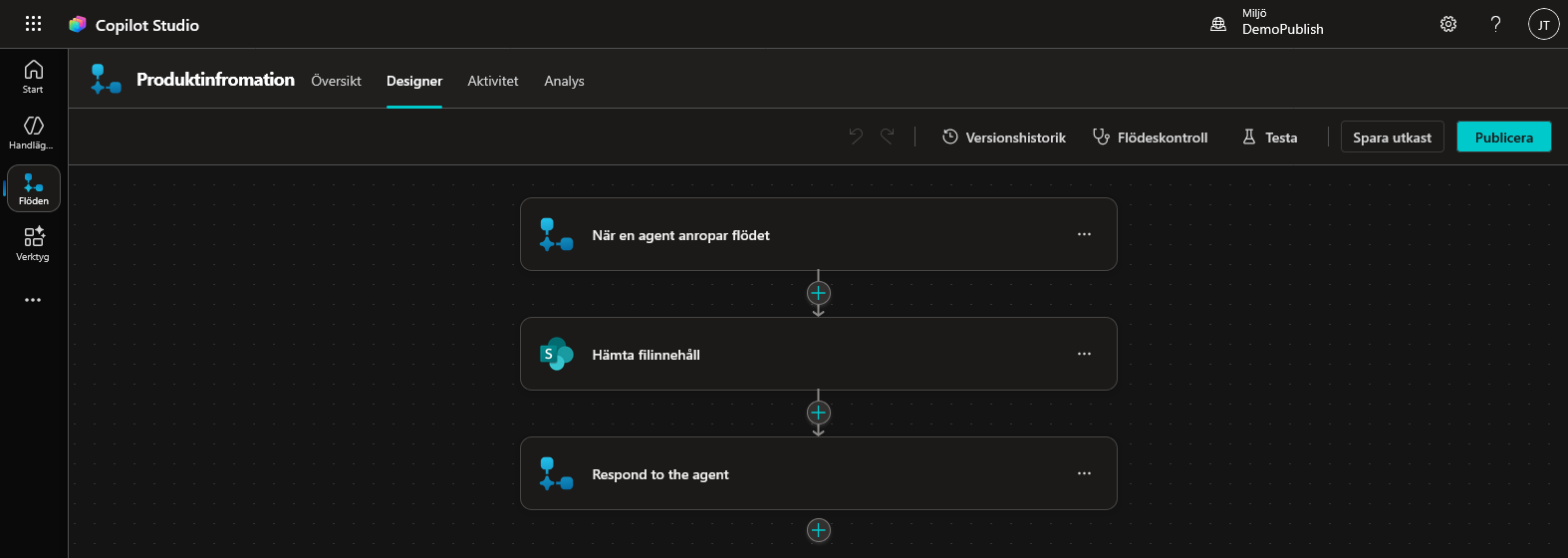Open the help question mark

click(1495, 24)
